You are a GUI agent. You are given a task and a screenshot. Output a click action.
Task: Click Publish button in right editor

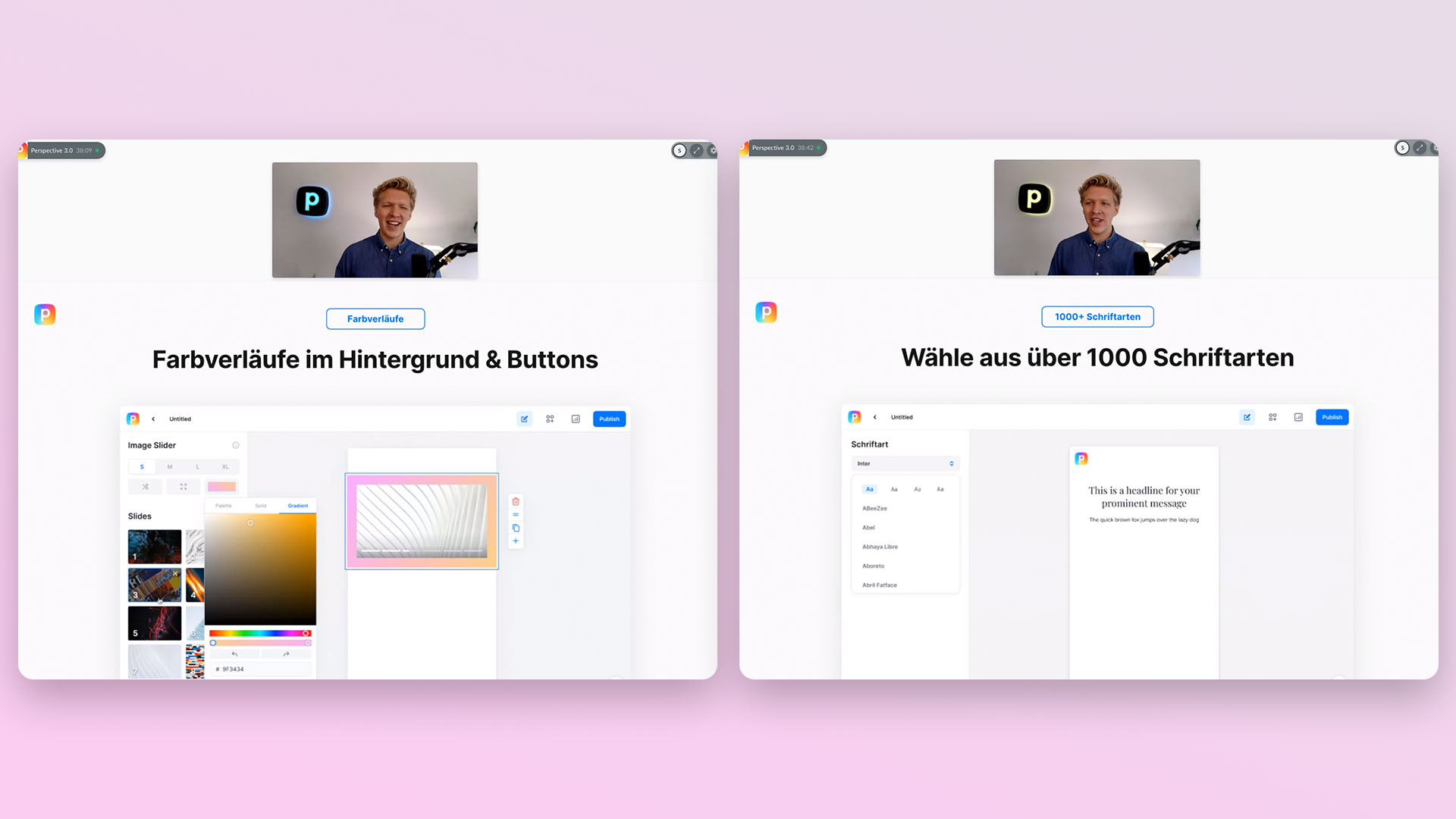[x=1332, y=417]
